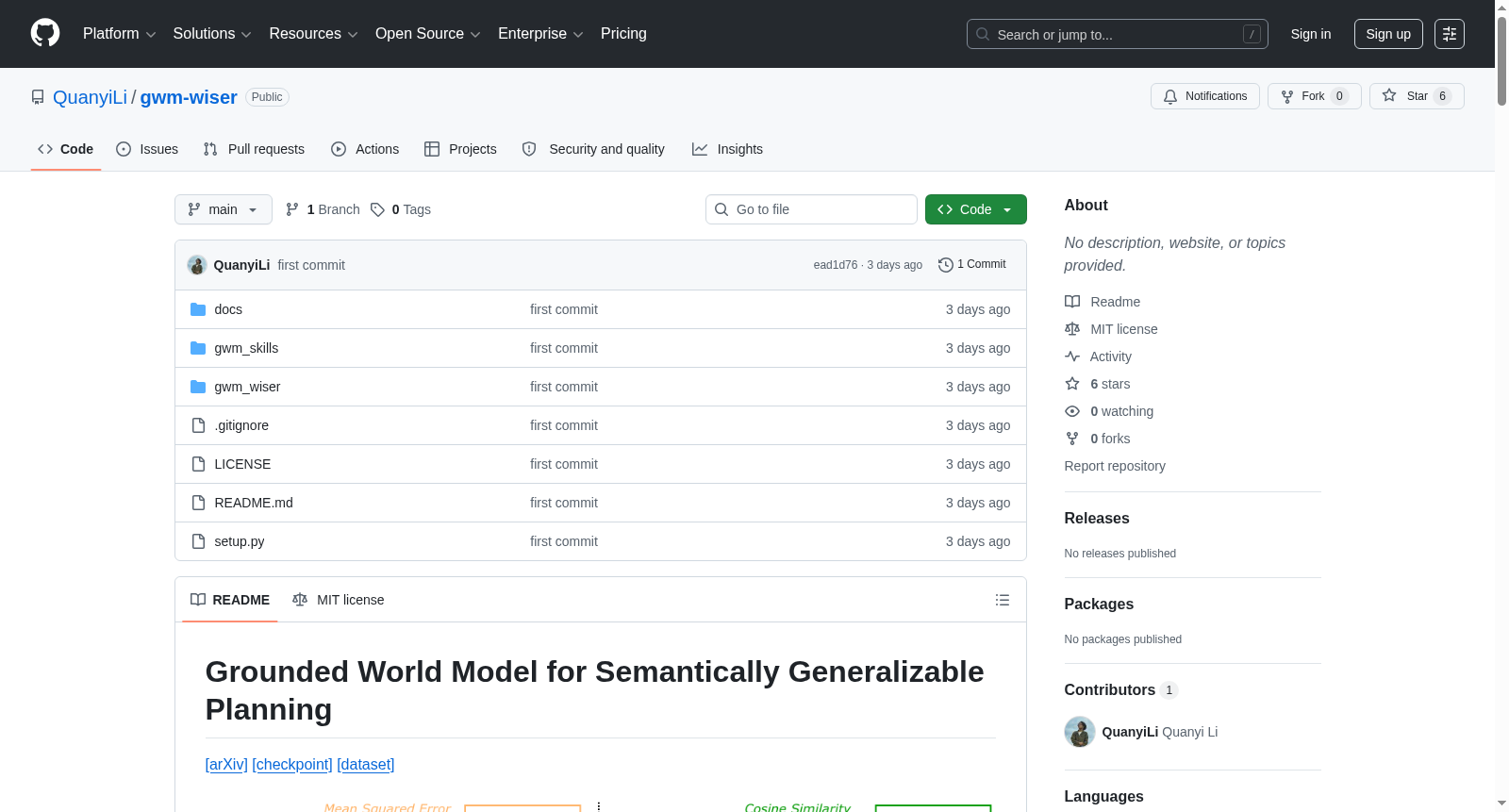Click the tag icon next to 0 Tags

[377, 209]
